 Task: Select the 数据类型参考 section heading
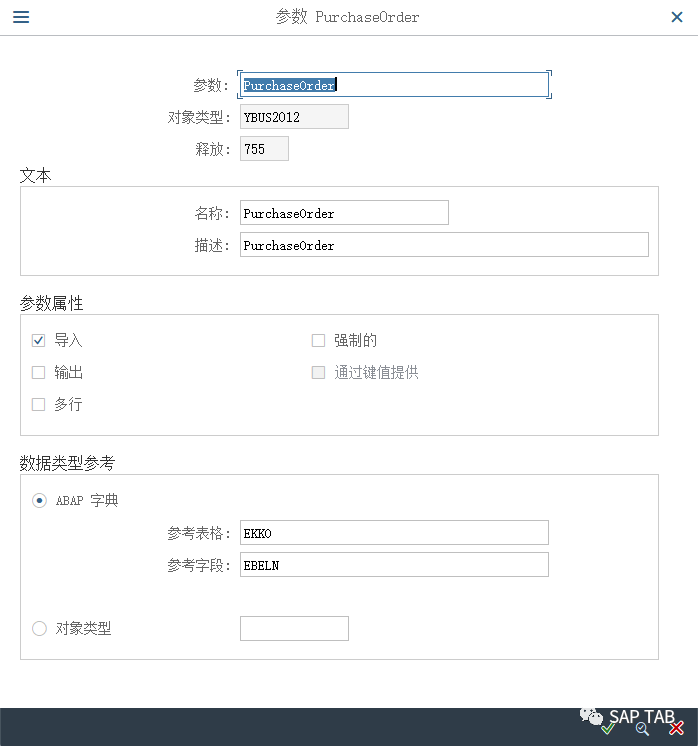tap(67, 463)
